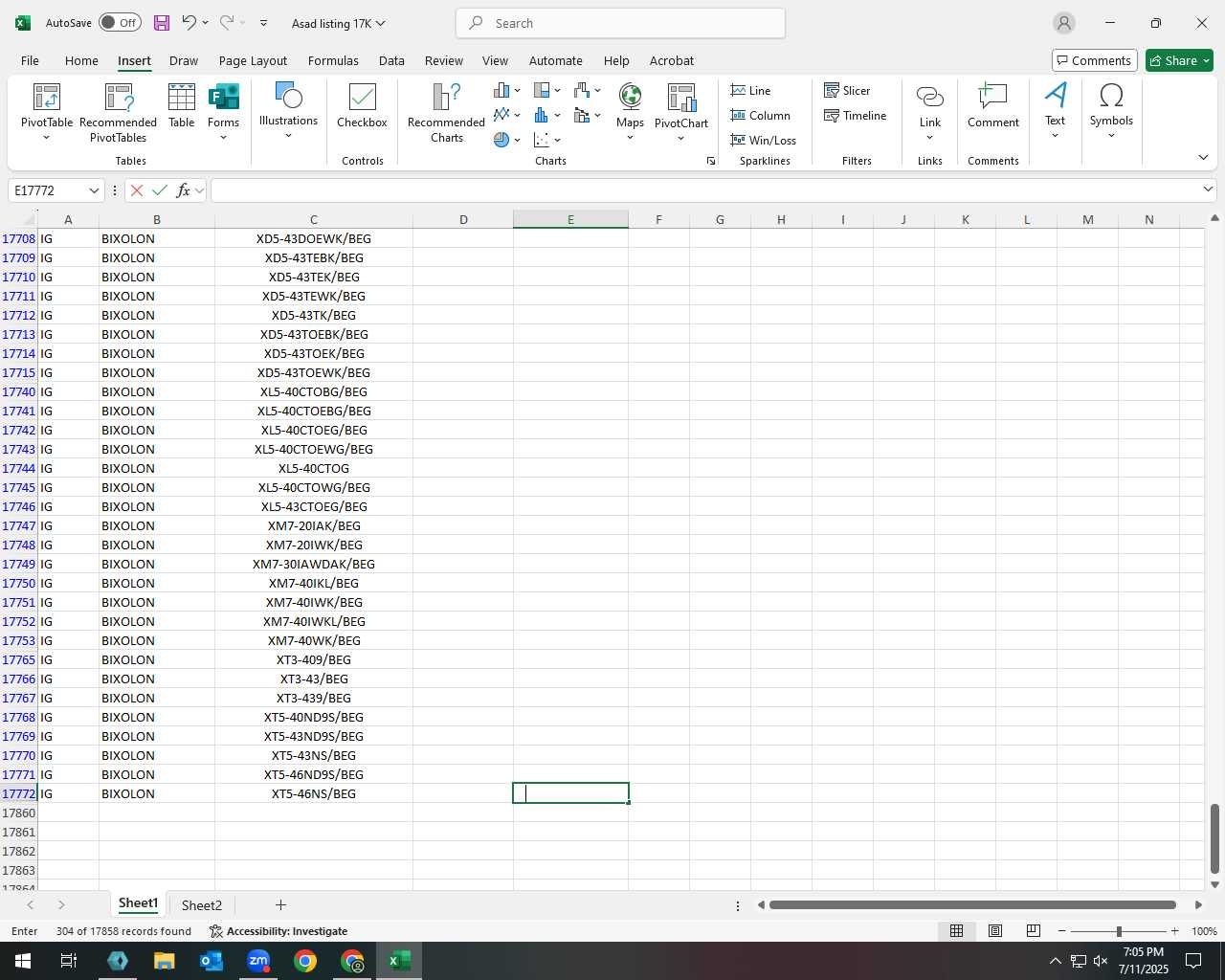Insert a Line sparkline
This screenshot has width=1225, height=980.
click(750, 90)
